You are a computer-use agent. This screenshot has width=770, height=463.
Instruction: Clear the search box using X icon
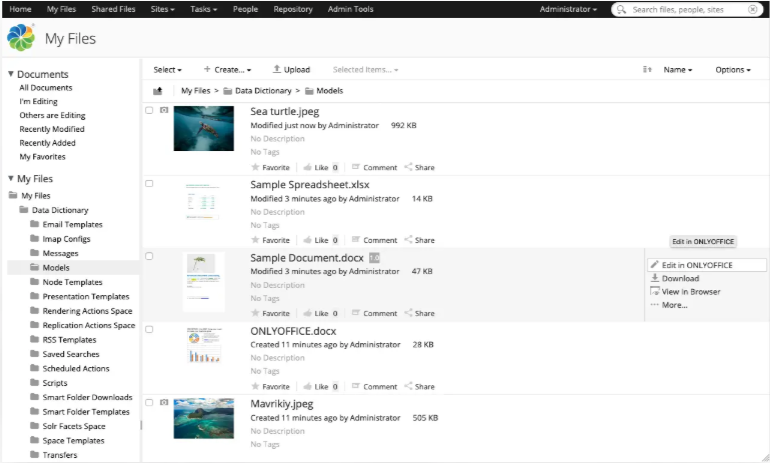tap(752, 9)
